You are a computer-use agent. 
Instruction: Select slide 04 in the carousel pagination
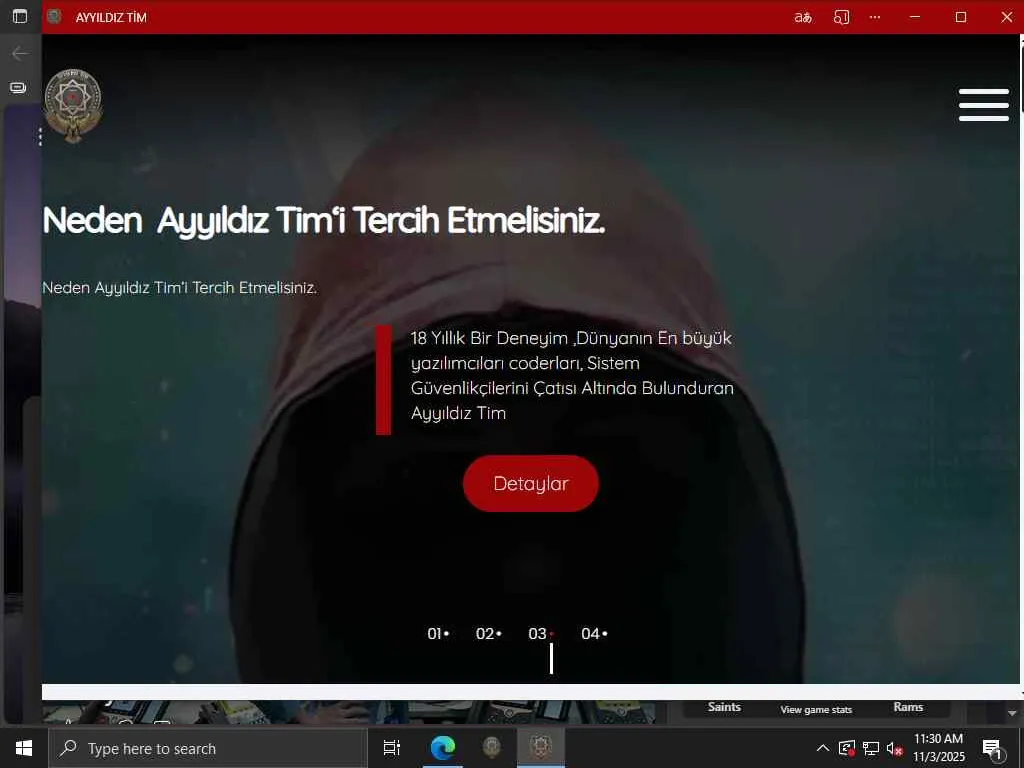[x=594, y=633]
